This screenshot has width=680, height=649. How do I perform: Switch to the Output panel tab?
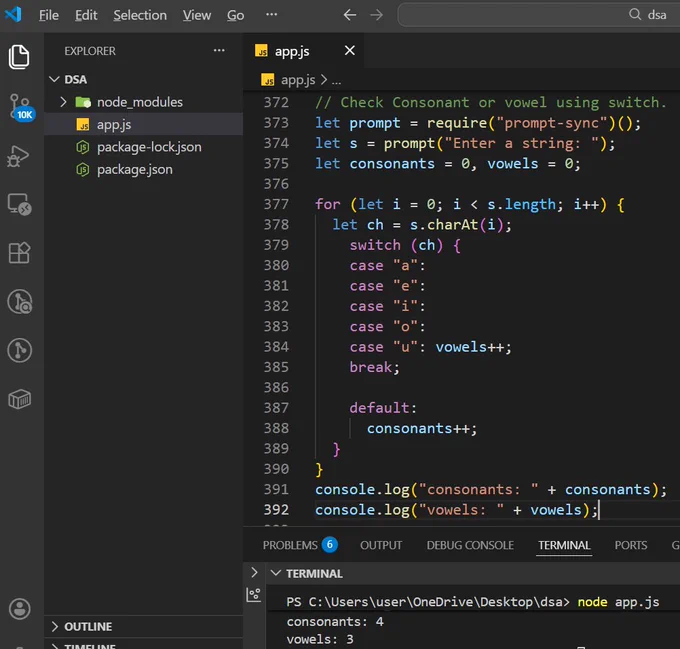point(381,545)
